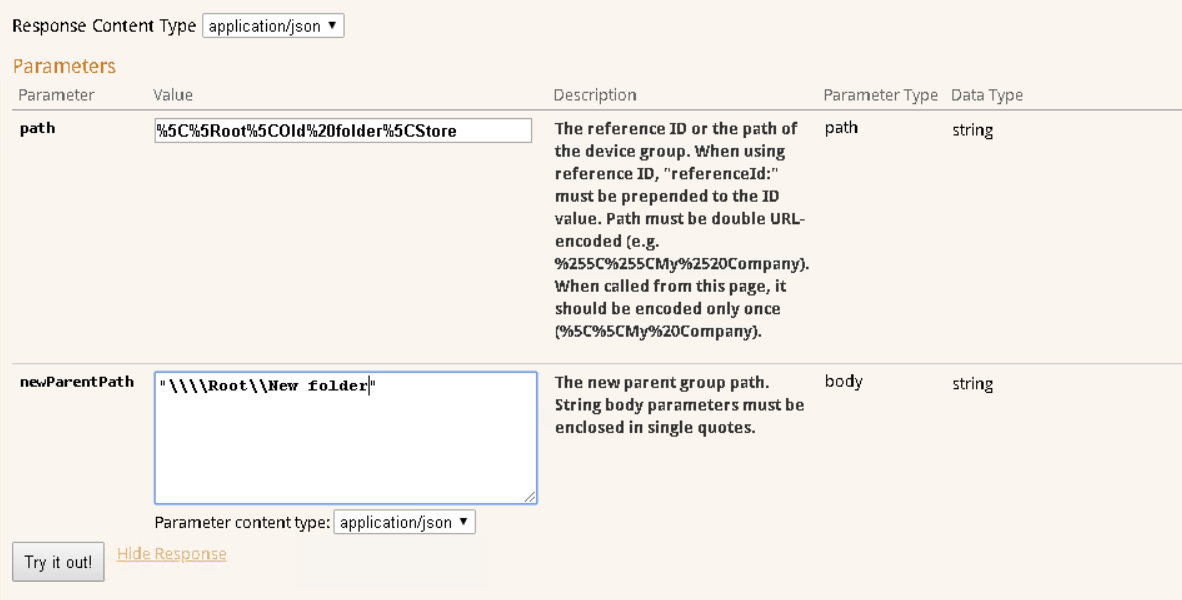Image resolution: width=1182 pixels, height=600 pixels.
Task: Open the Response Content Type dropdown
Action: (x=273, y=27)
